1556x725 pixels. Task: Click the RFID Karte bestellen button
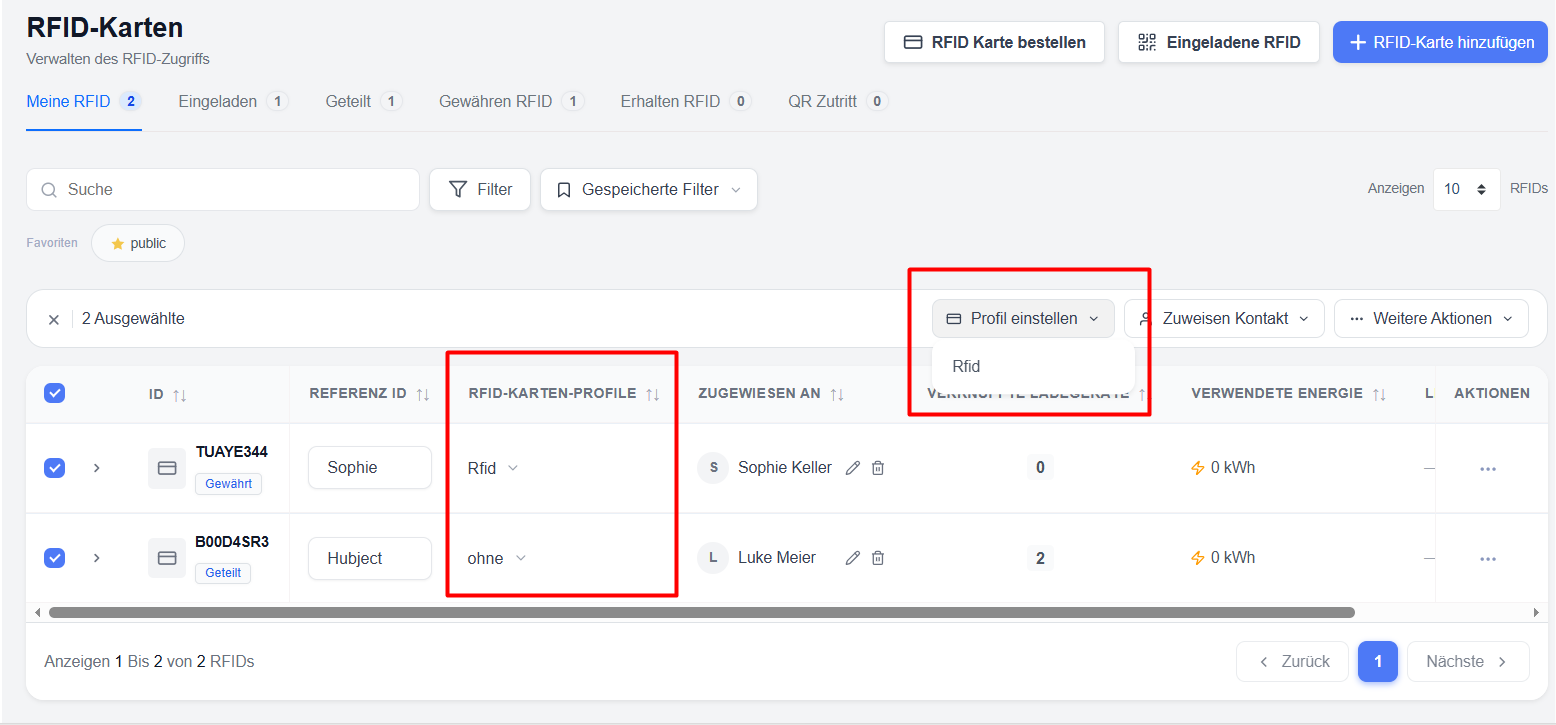click(994, 42)
